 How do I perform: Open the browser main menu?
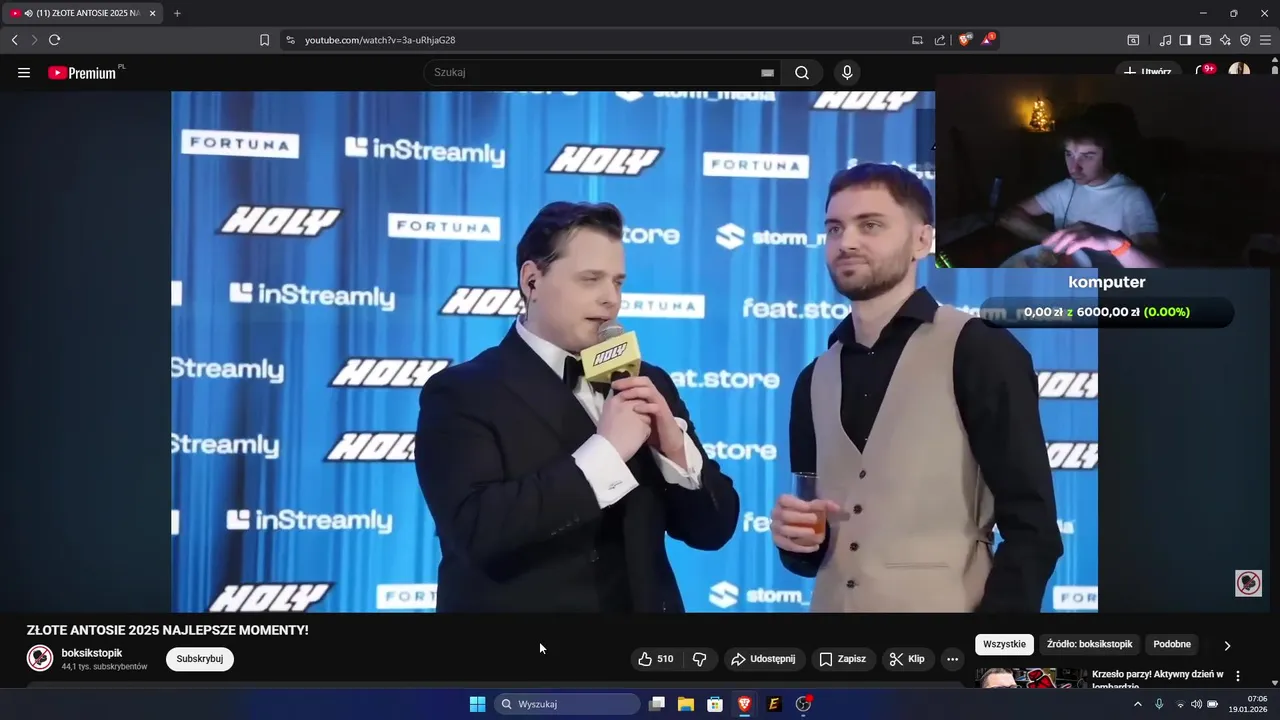click(1265, 40)
